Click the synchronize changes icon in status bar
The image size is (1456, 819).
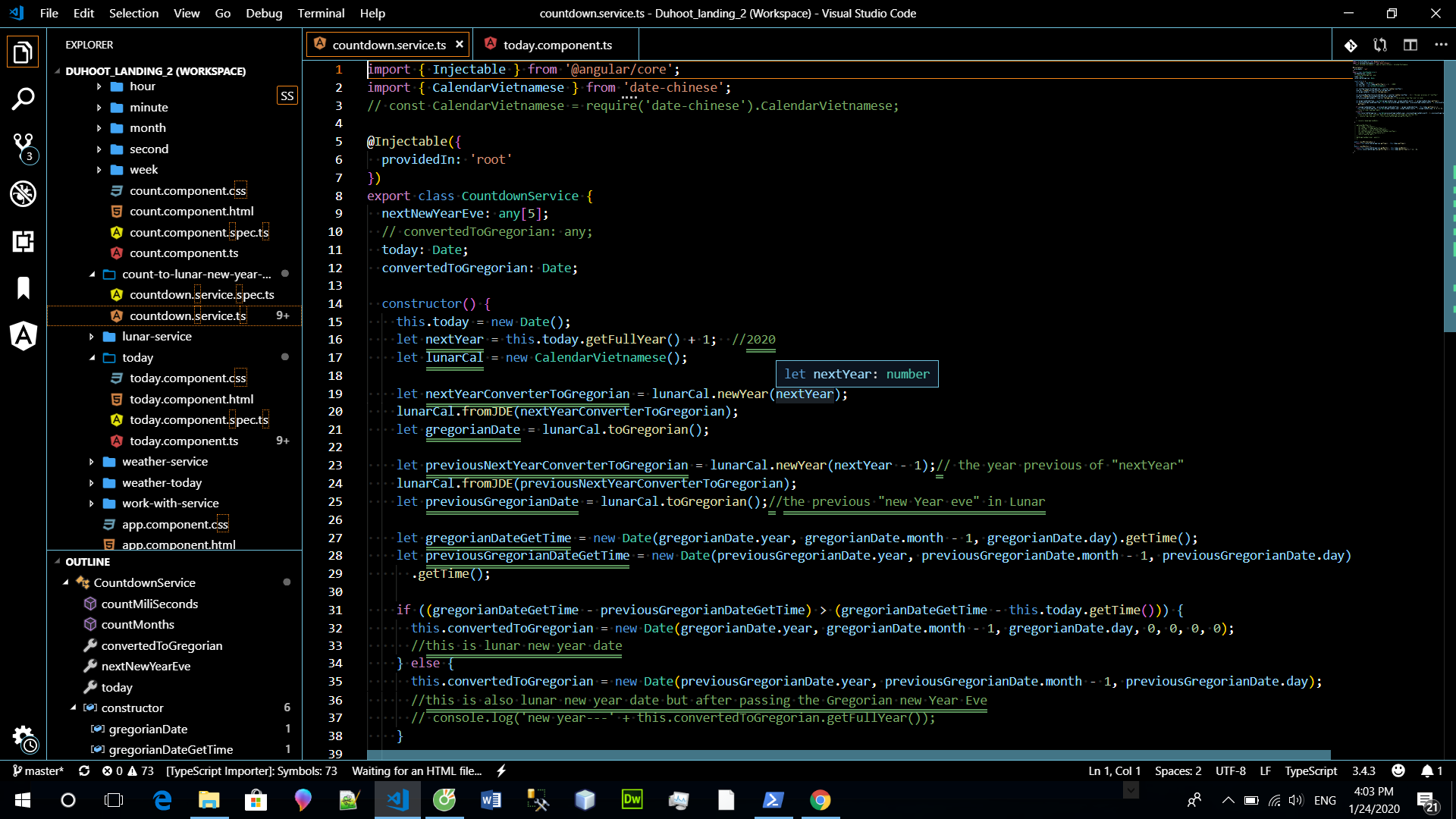[x=84, y=770]
